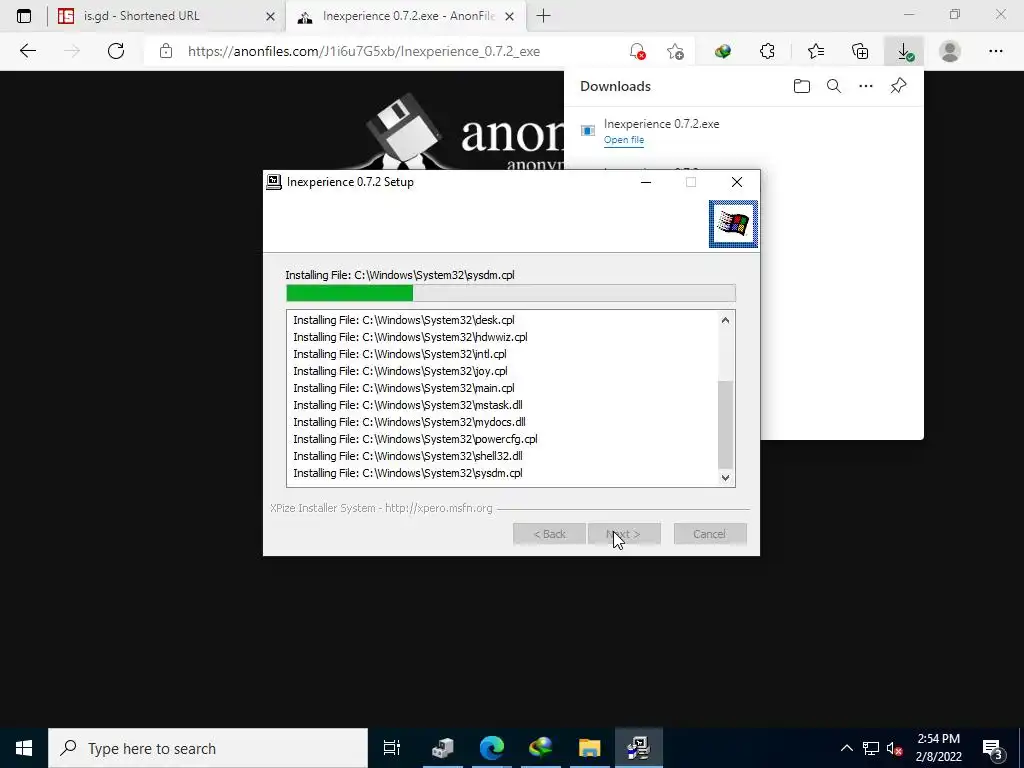The image size is (1024, 768).
Task: Open a new browser tab
Action: click(x=543, y=16)
